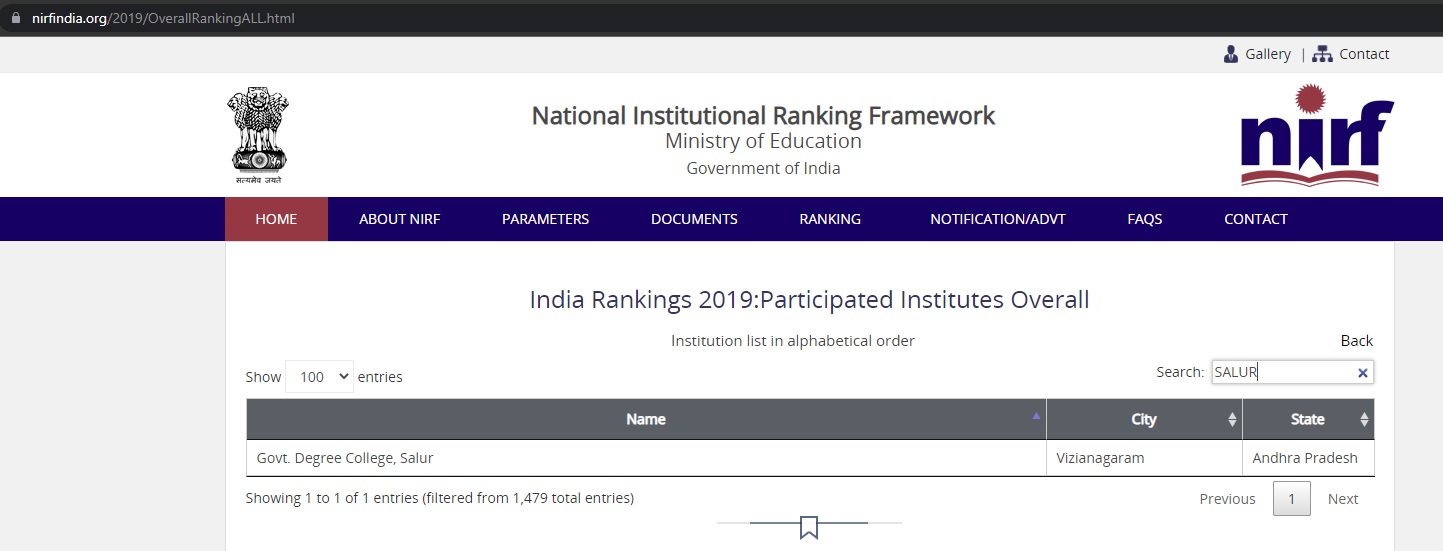
Task: Open the RANKING menu
Action: [830, 219]
